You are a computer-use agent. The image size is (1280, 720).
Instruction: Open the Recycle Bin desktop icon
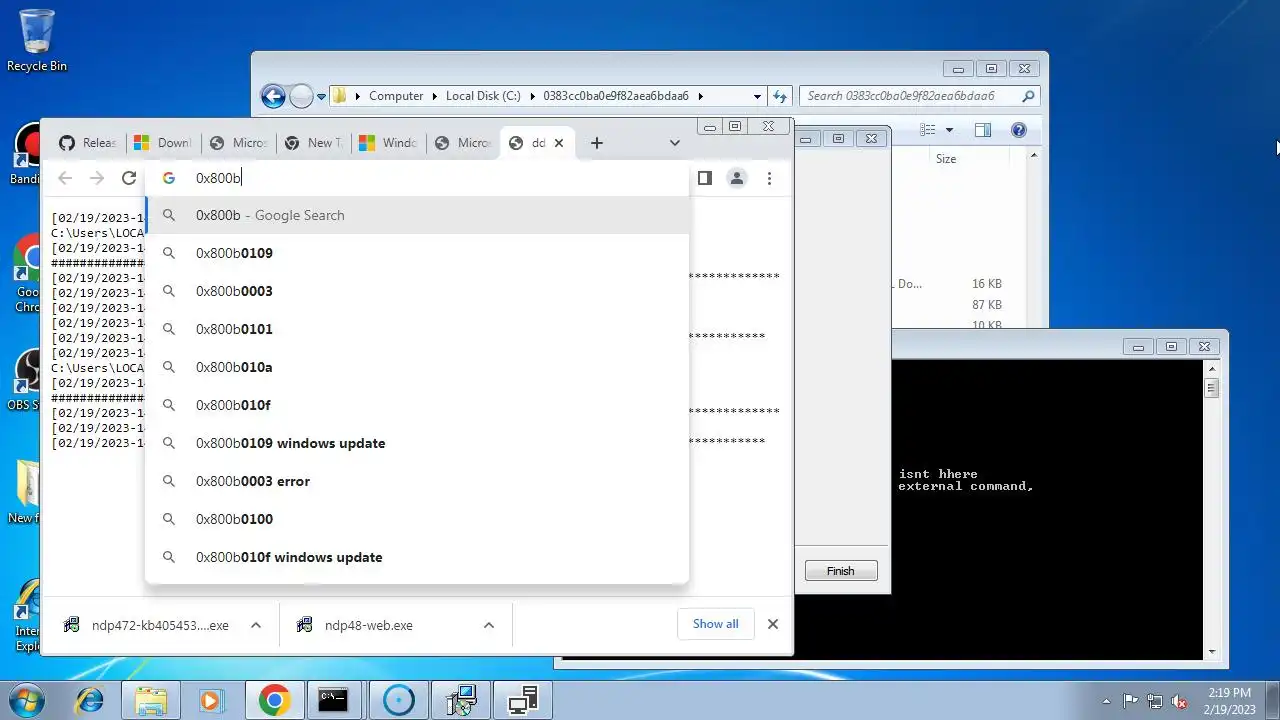[37, 40]
